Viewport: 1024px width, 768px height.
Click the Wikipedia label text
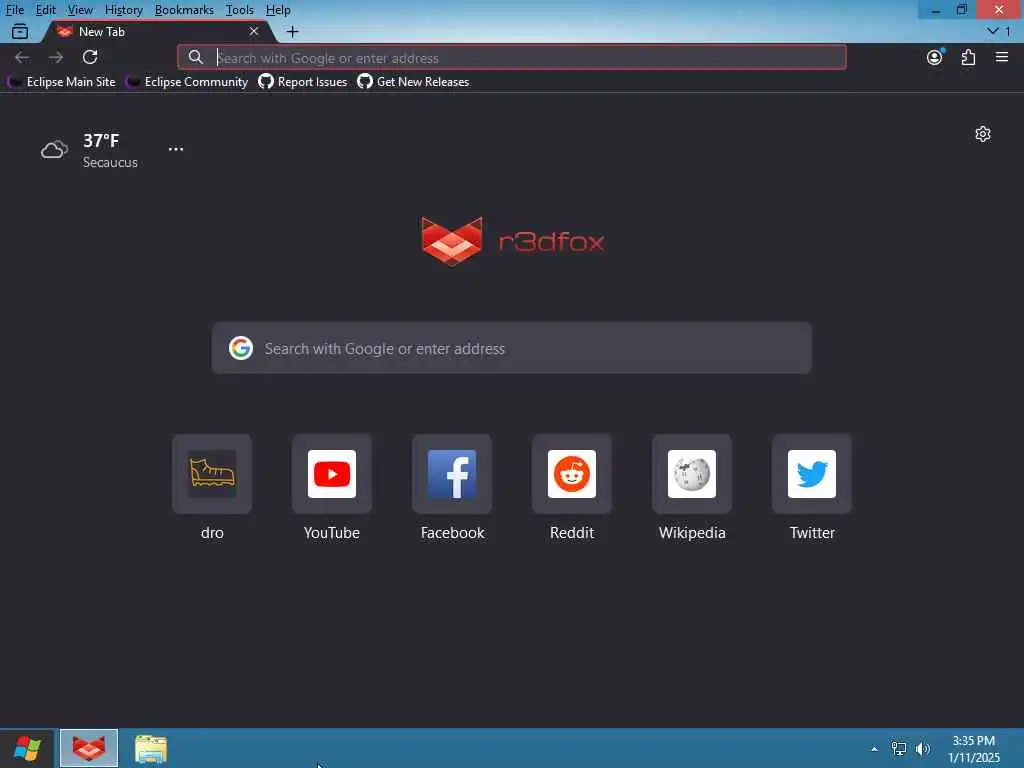[x=692, y=532]
